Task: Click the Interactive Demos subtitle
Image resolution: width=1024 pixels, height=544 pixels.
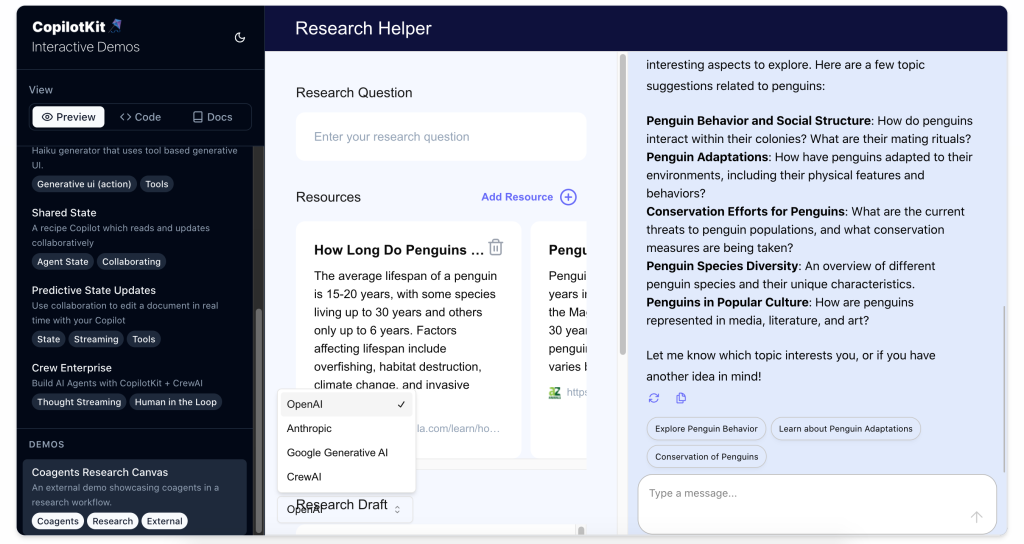Action: pyautogui.click(x=86, y=47)
